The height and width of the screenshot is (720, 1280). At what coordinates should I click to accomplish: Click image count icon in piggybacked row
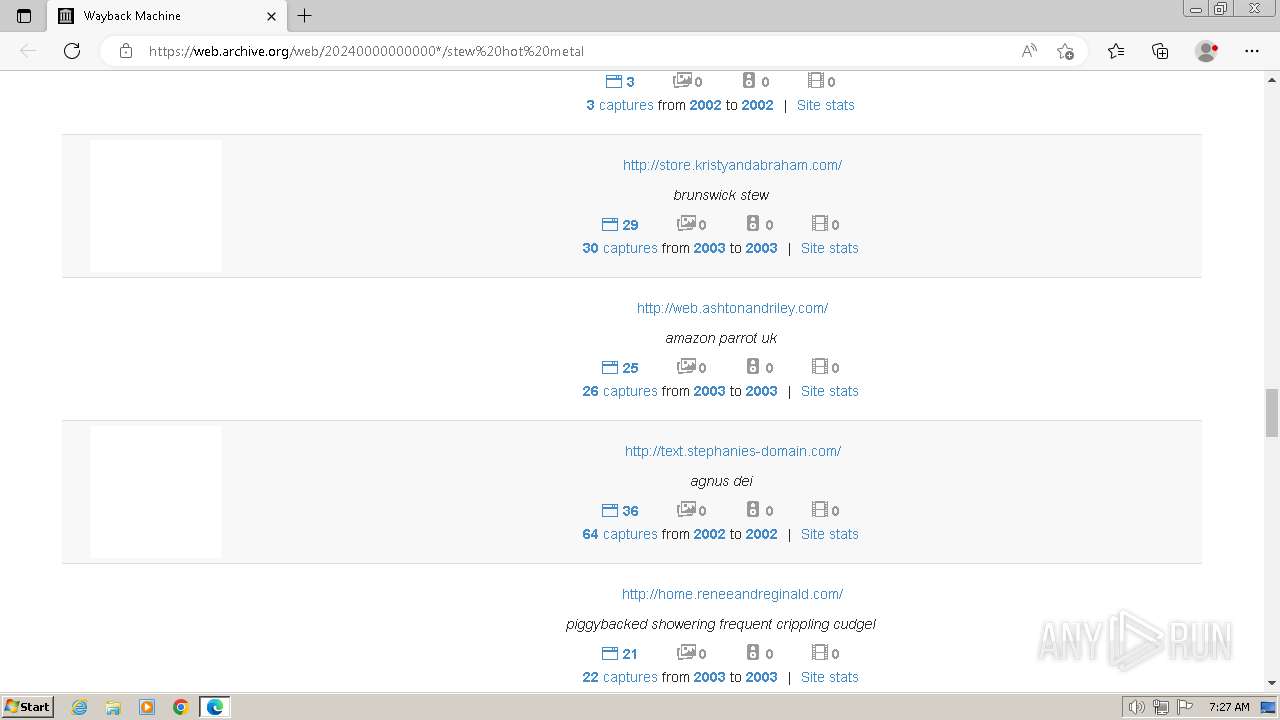point(691,653)
